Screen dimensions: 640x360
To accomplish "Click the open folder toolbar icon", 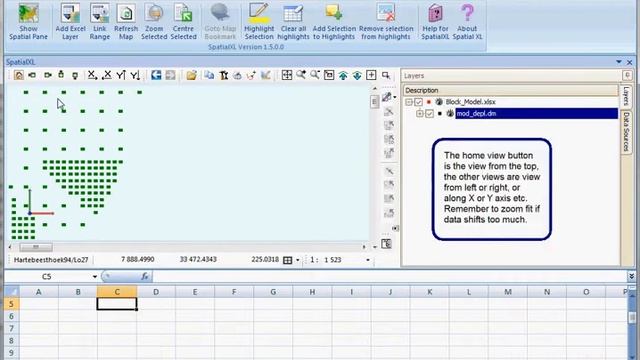I will pyautogui.click(x=191, y=75).
